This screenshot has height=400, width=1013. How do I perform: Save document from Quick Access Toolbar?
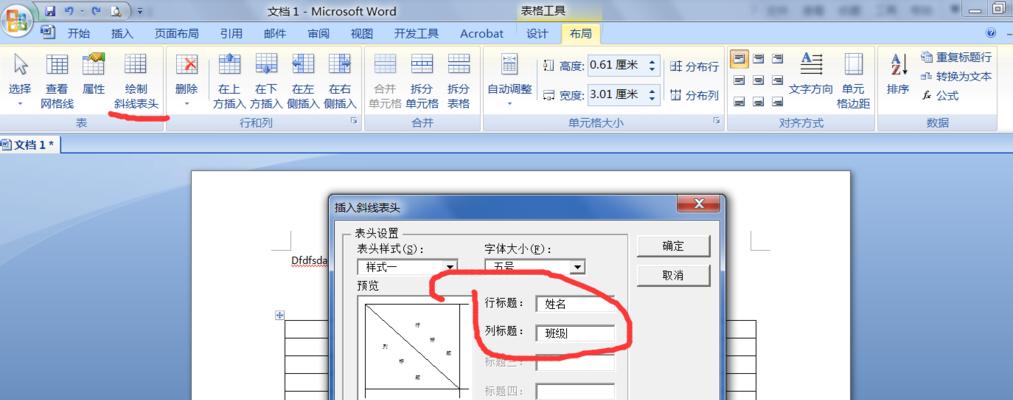click(50, 11)
